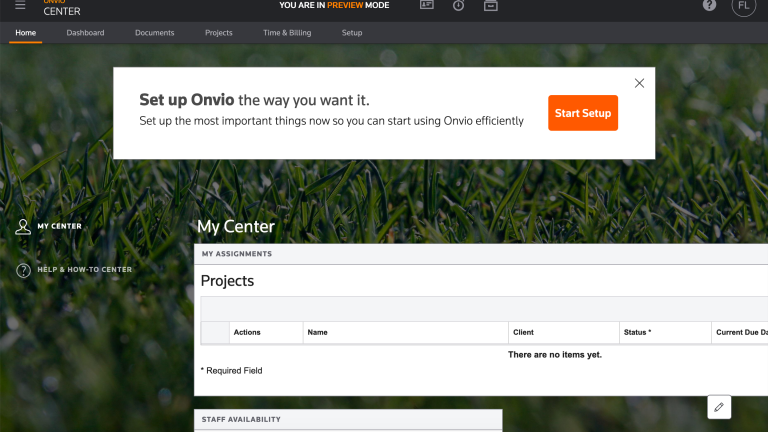Open the hamburger navigation menu
Screen dimensions: 768x432
pyautogui.click(x=20, y=6)
